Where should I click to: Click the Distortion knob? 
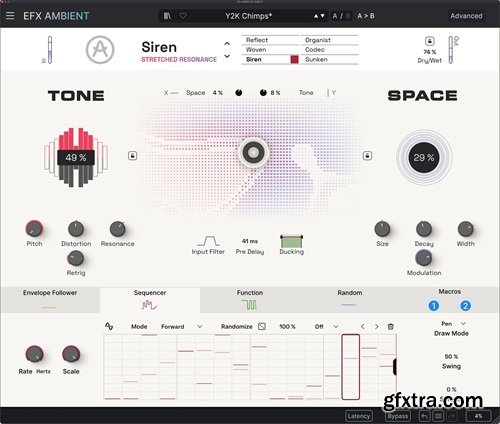point(76,229)
